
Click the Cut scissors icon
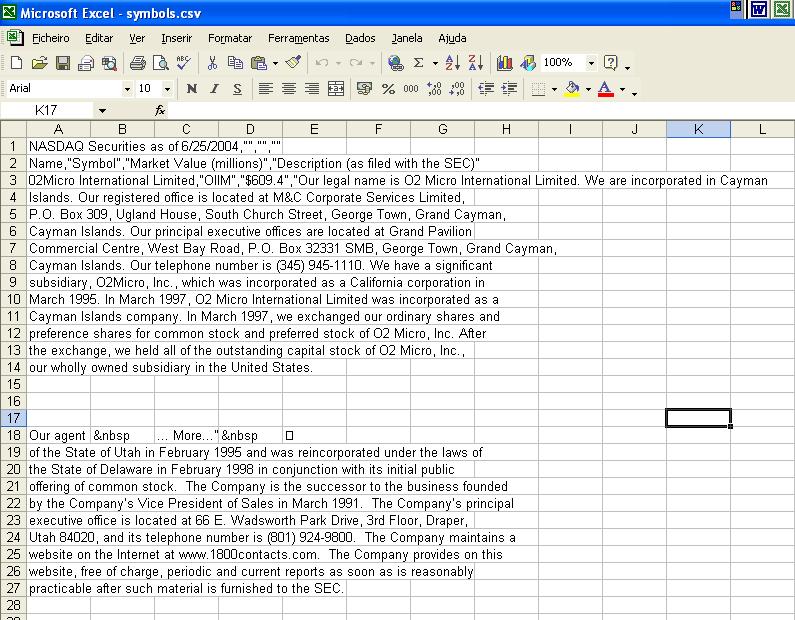click(x=212, y=63)
